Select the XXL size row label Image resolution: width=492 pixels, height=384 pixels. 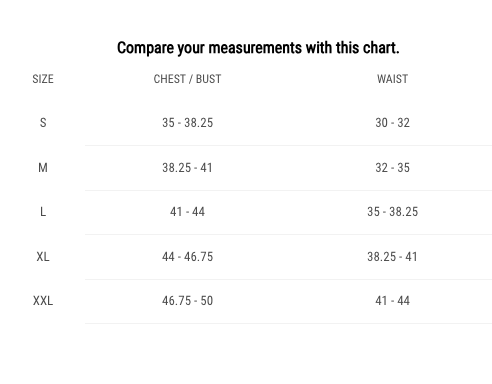coord(43,301)
